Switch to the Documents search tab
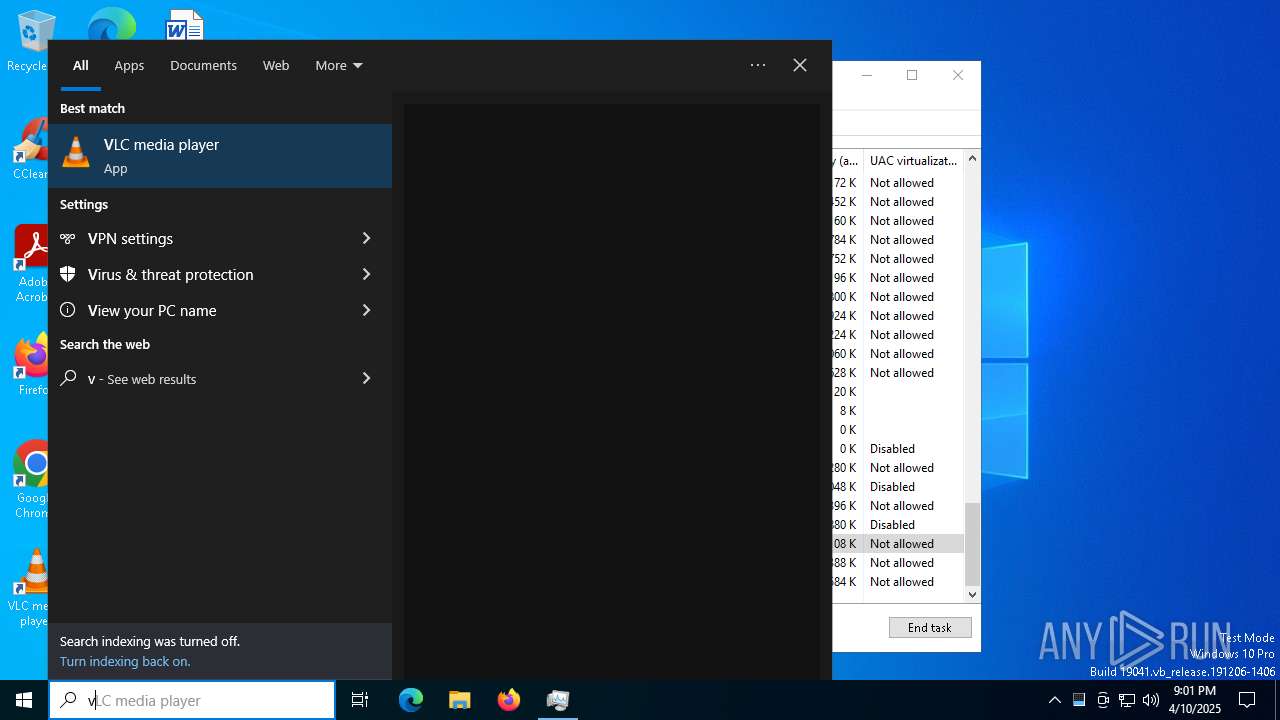Viewport: 1280px width, 720px height. 203,65
